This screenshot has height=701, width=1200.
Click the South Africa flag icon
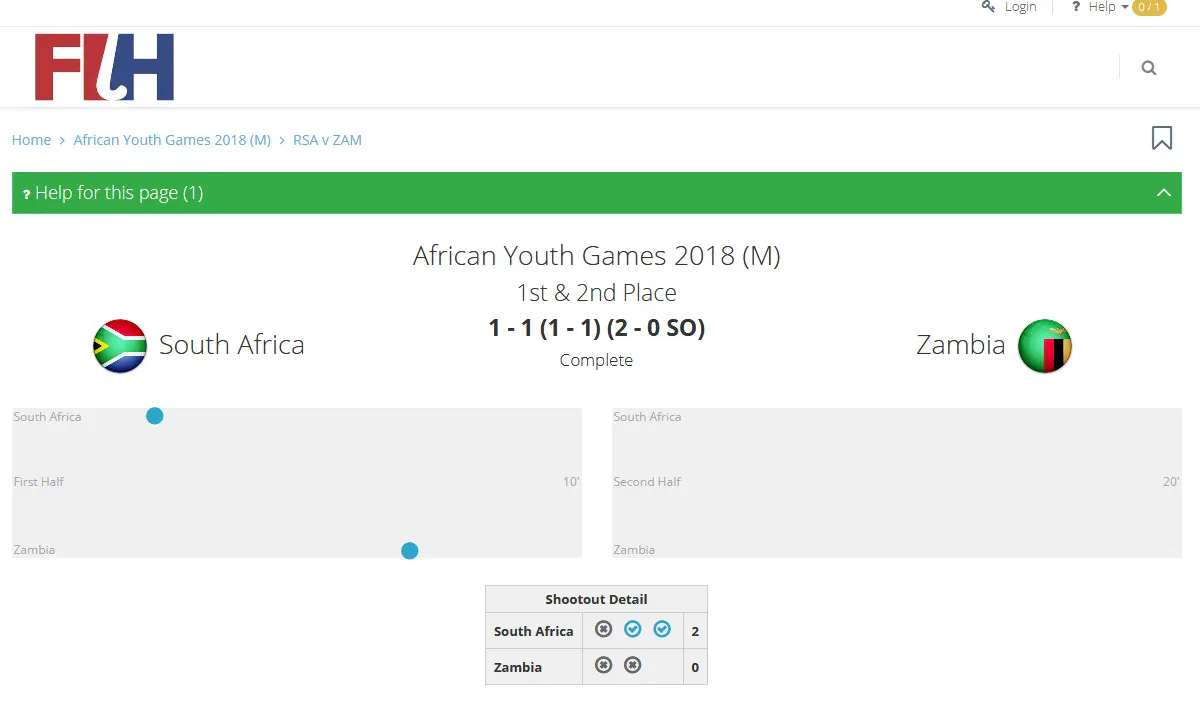(x=120, y=346)
